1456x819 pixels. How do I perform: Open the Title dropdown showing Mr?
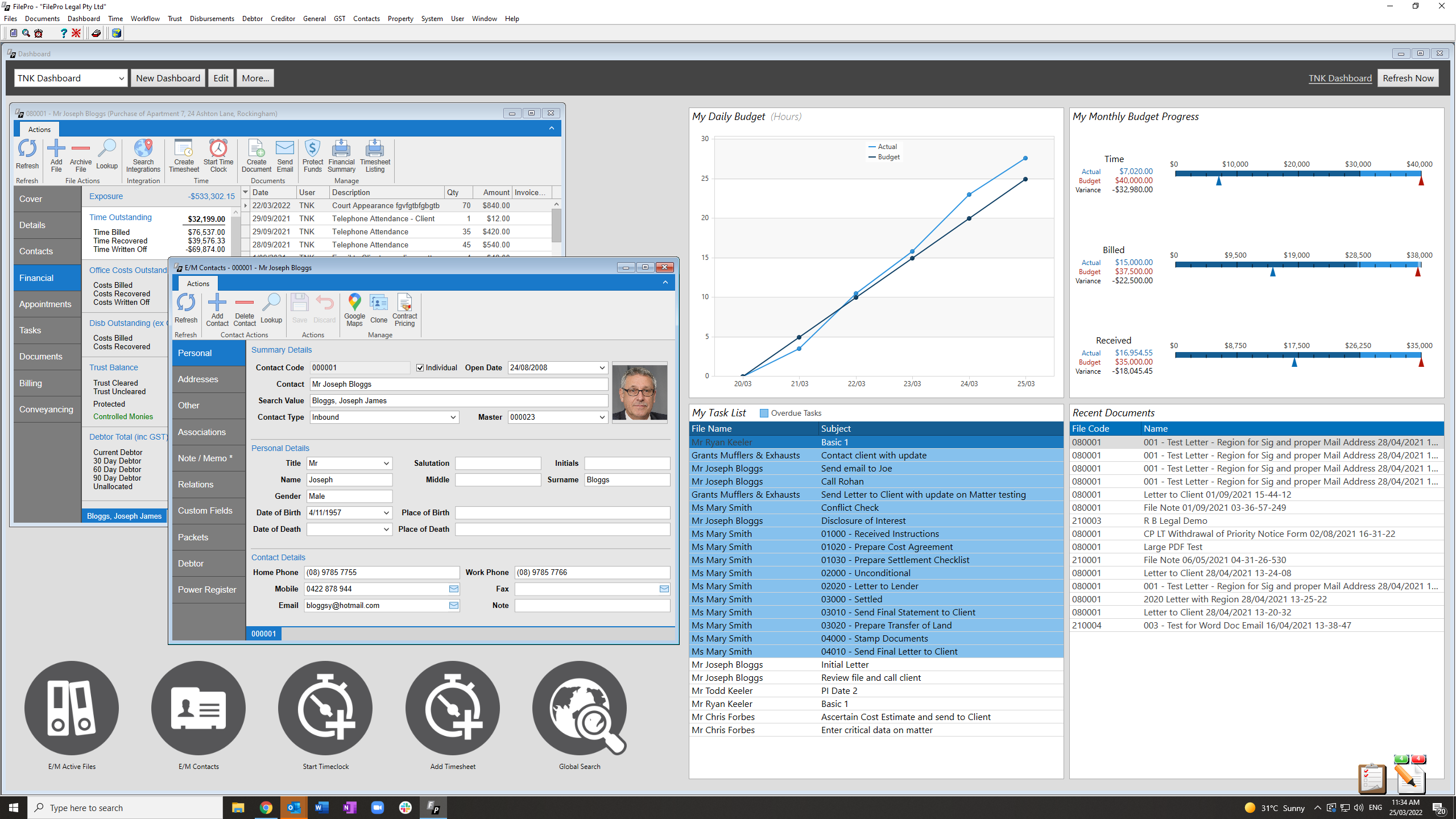coord(385,463)
